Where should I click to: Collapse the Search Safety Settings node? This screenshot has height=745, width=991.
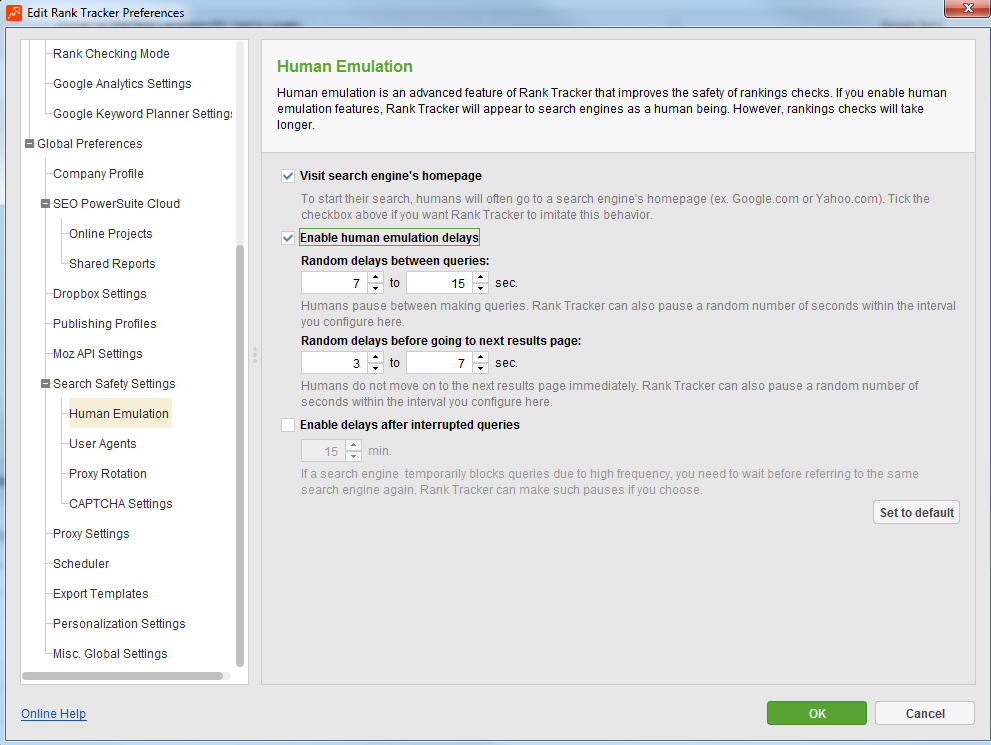[x=45, y=384]
